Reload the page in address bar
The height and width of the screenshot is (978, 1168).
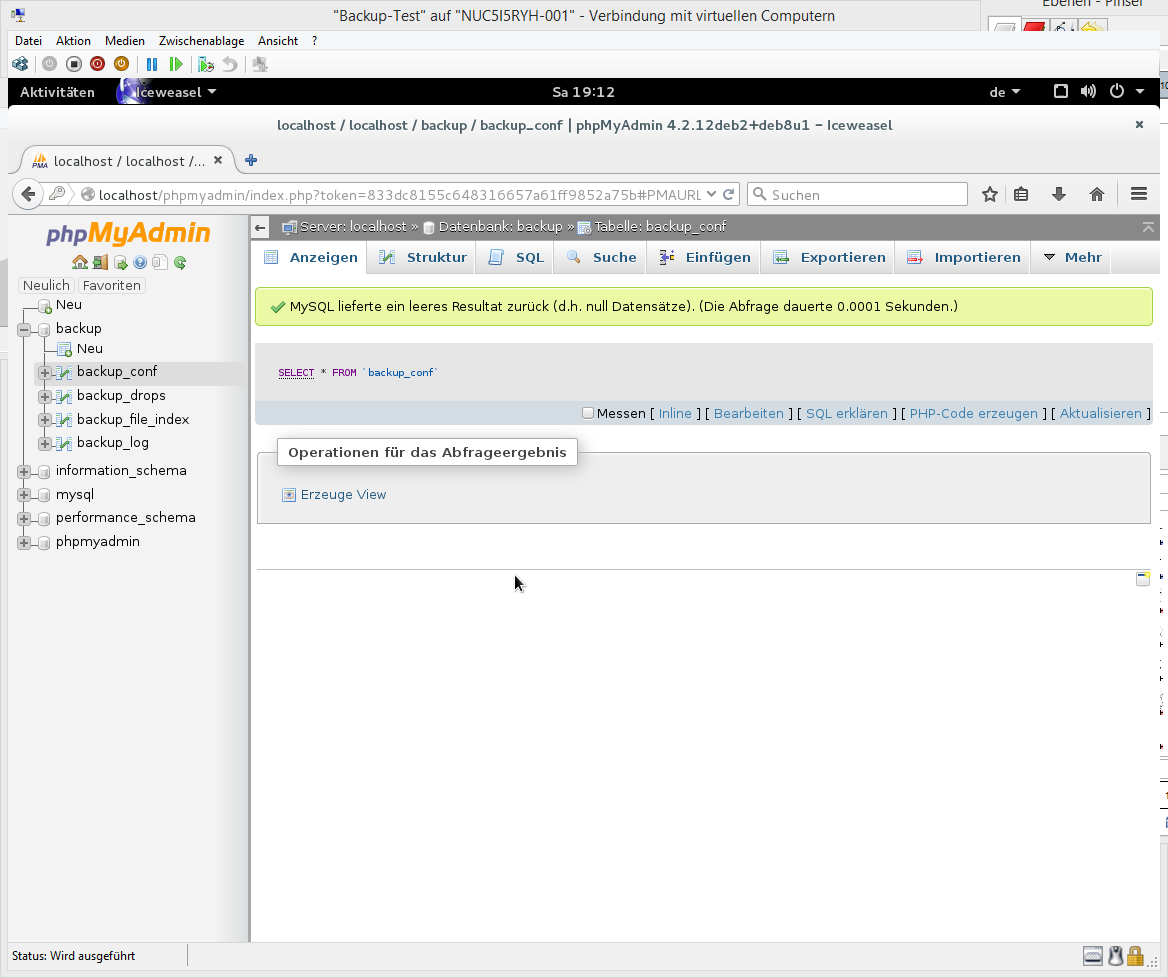729,194
